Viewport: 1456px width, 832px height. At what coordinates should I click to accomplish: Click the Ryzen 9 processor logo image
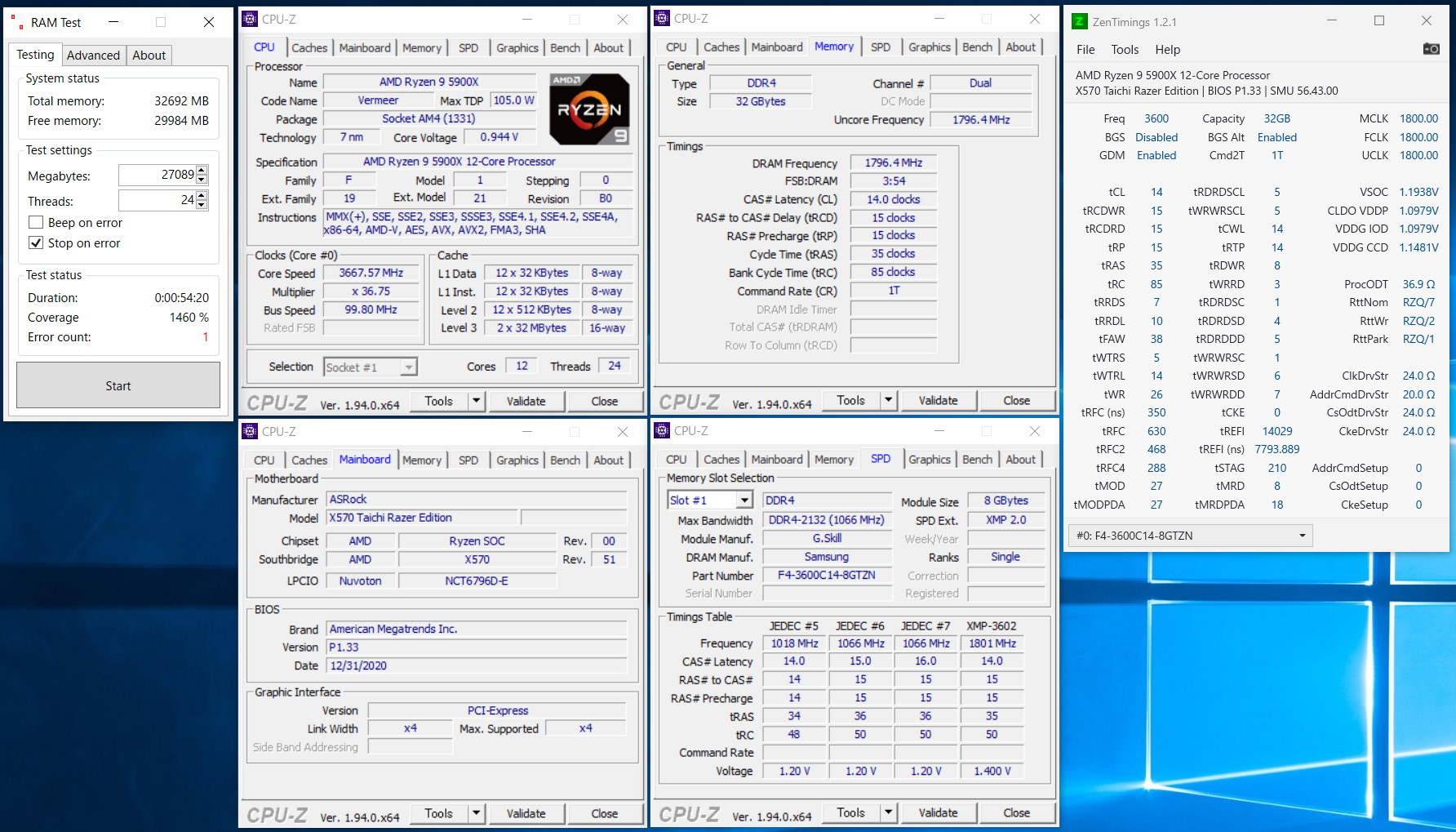tap(590, 109)
